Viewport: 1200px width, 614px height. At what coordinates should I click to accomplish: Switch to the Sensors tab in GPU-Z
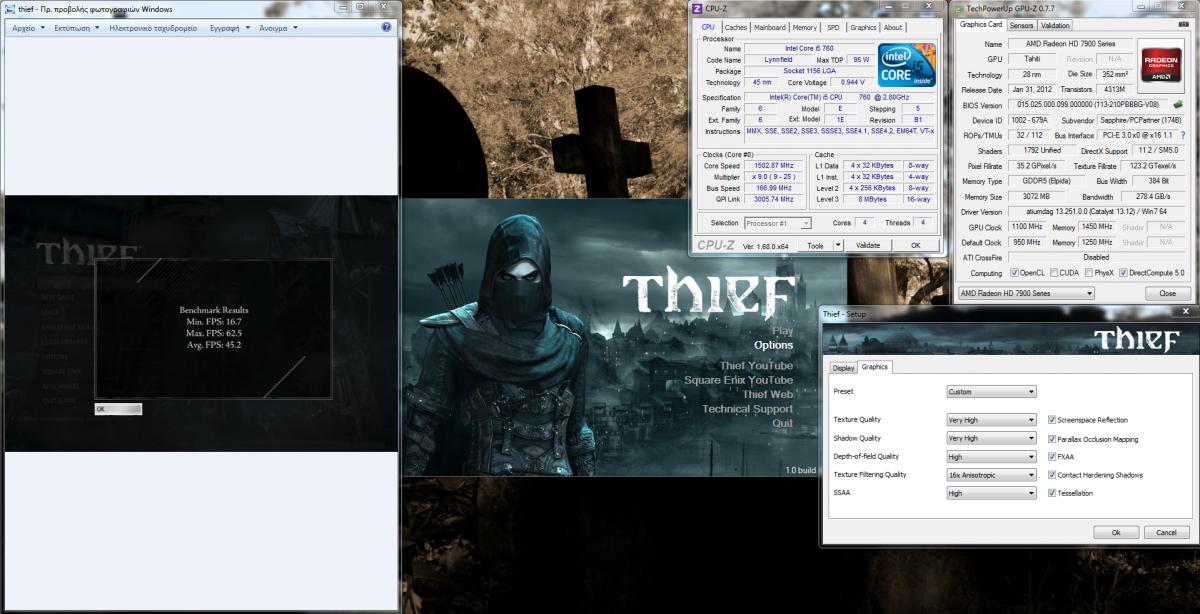[1021, 25]
